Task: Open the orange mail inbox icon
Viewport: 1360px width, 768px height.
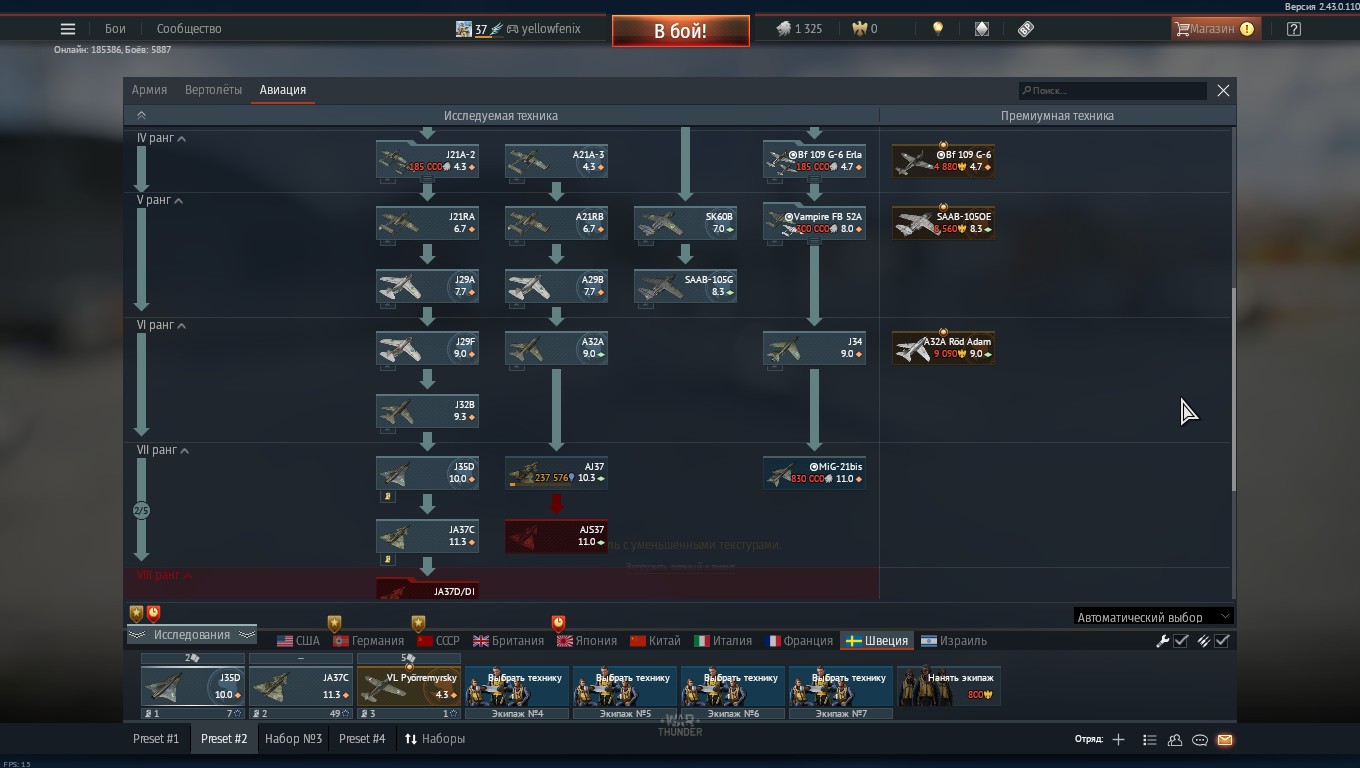Action: pos(1225,740)
